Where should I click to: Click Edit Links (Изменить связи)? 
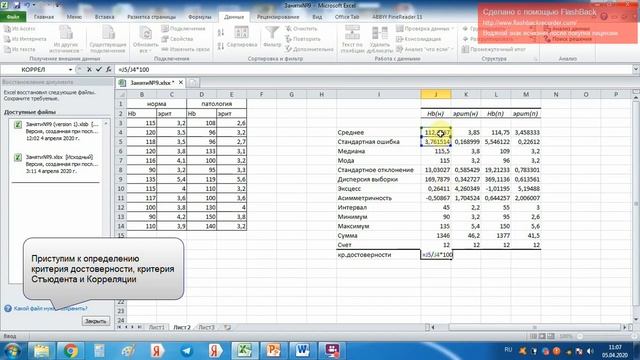(x=185, y=49)
